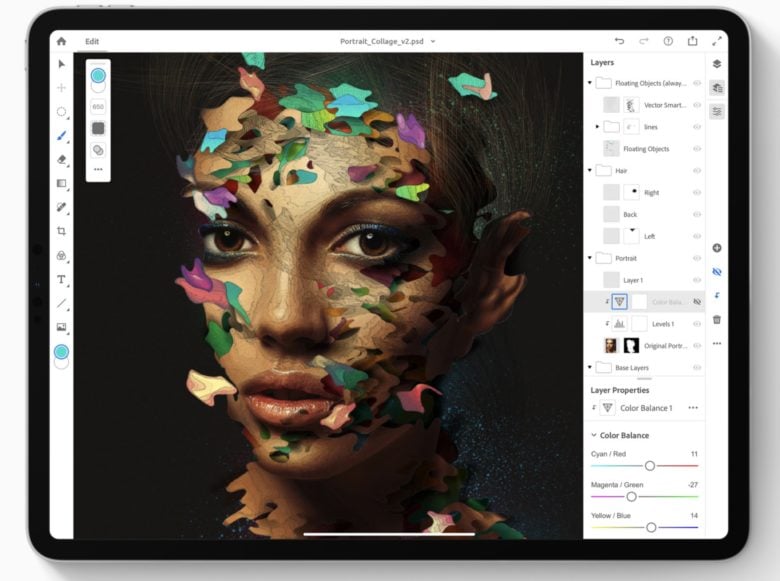Toggle clipping mask in right taskbar
Viewport: 780px width, 581px height.
pos(717,295)
